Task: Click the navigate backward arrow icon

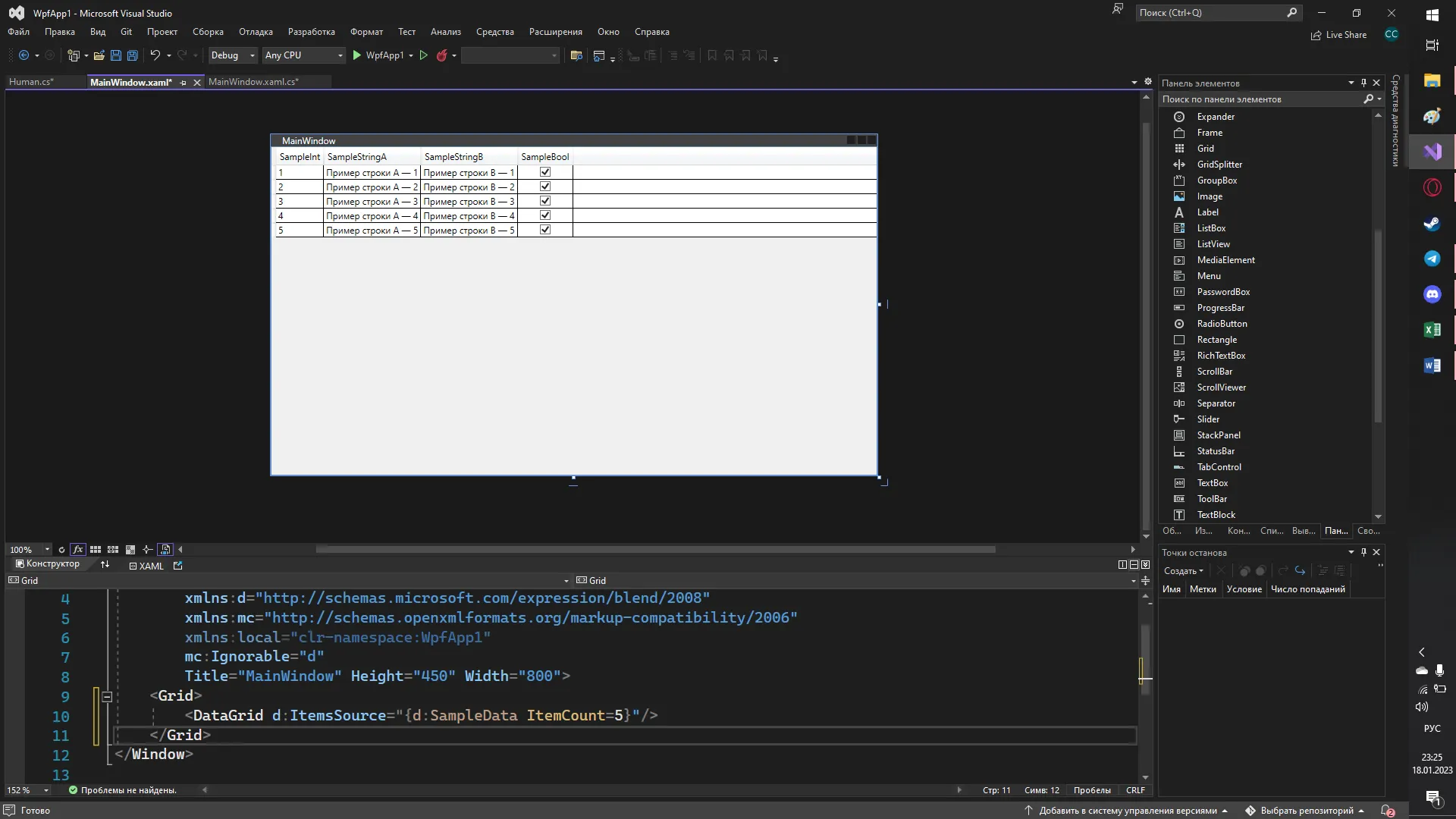Action: (x=24, y=55)
